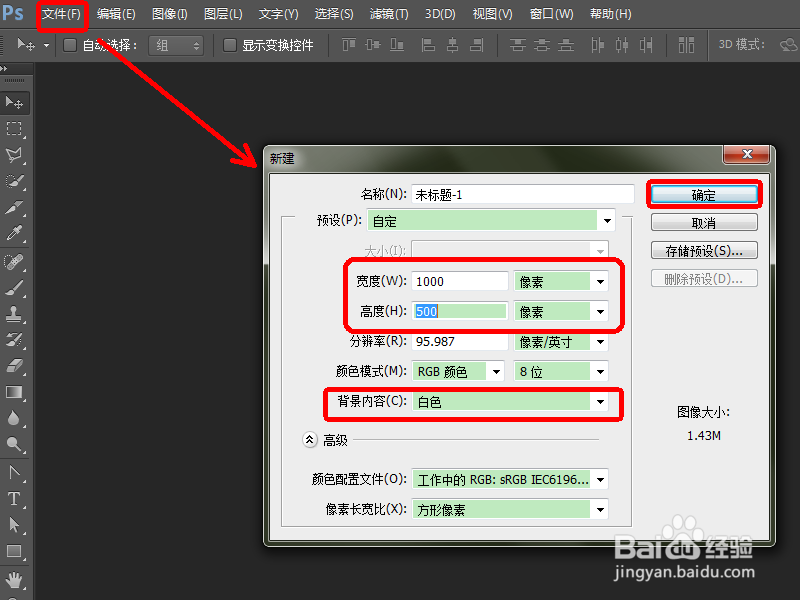The image size is (800, 600).
Task: Click the 高度 field showing 500
Action: pyautogui.click(x=460, y=311)
